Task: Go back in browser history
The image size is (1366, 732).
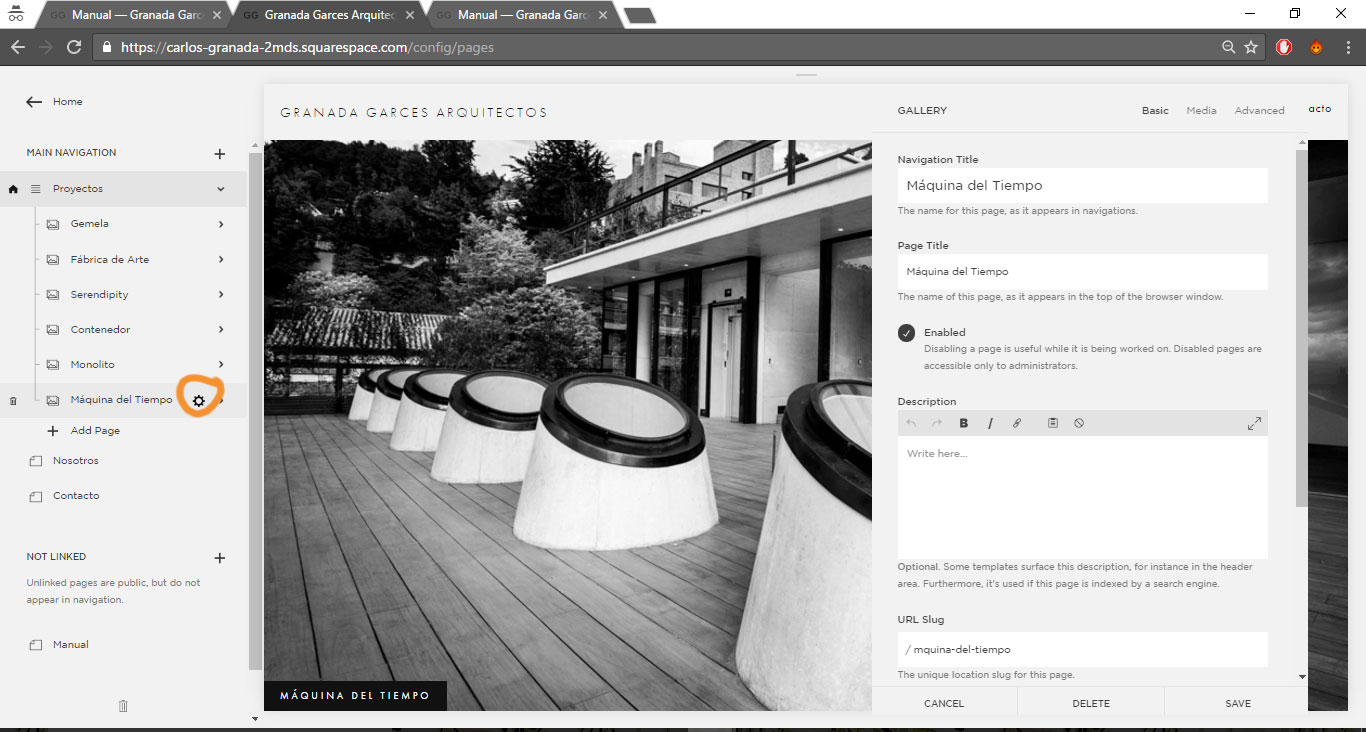Action: 17,47
